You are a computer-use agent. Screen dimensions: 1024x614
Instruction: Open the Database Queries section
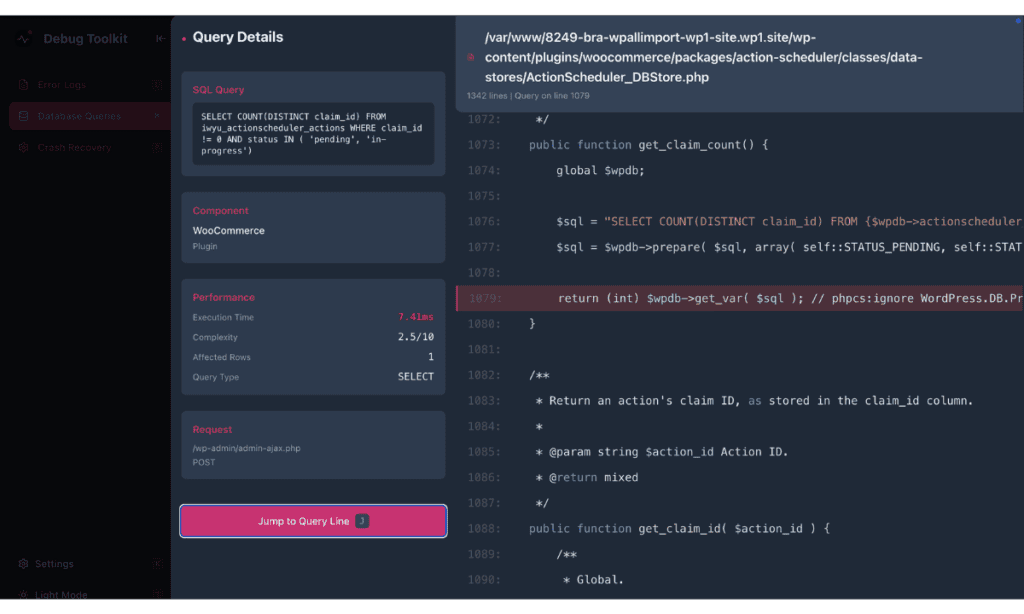click(89, 116)
